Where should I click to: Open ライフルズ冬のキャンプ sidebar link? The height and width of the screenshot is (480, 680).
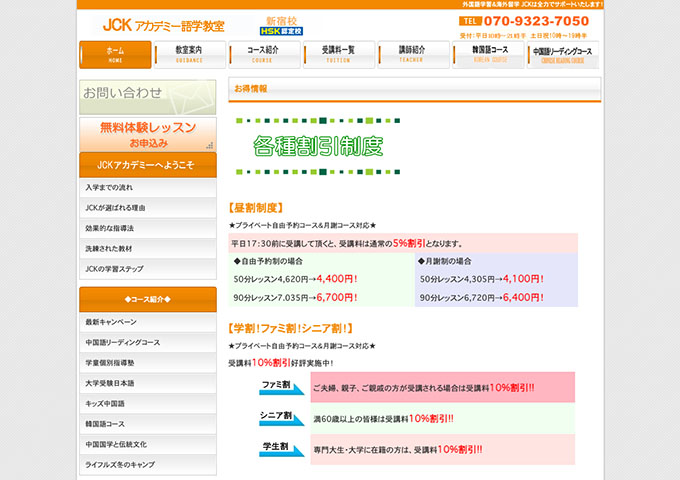pyautogui.click(x=148, y=465)
